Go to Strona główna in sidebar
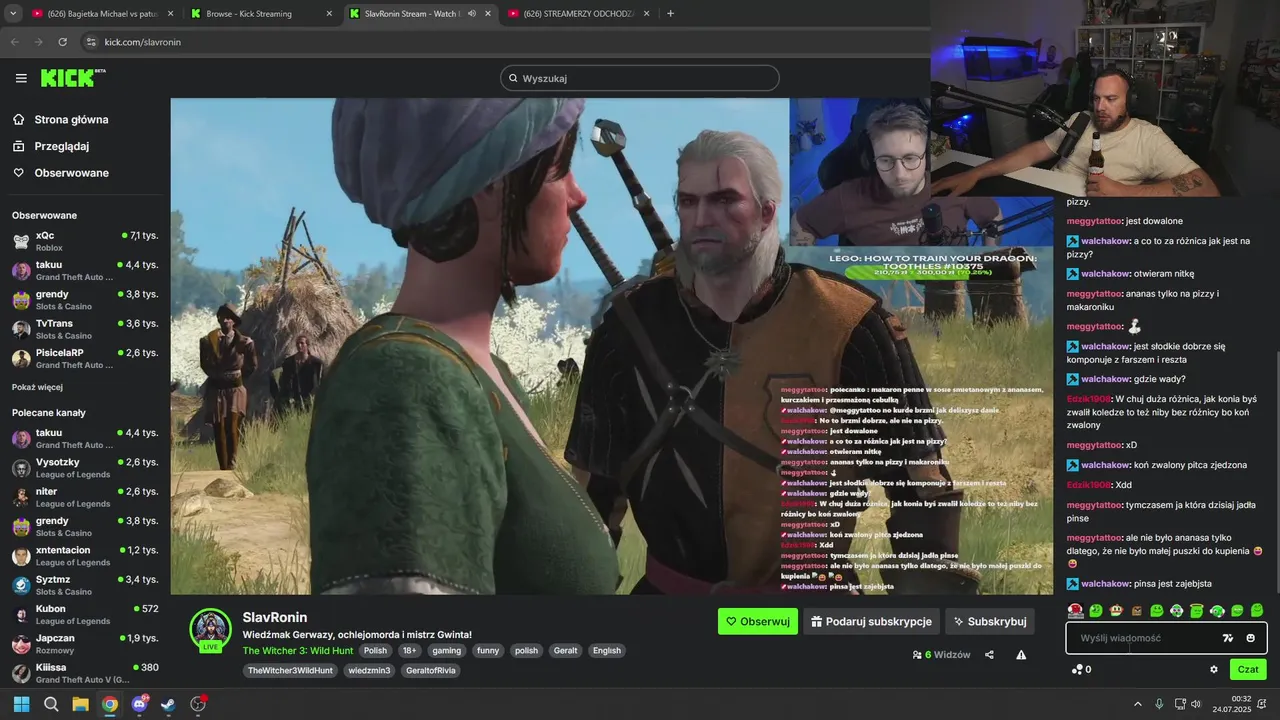 [71, 119]
